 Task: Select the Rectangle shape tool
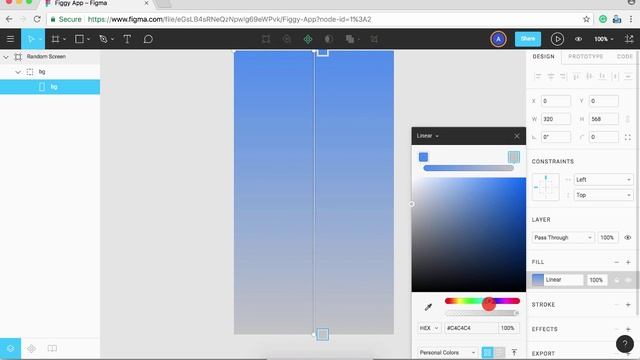coord(79,39)
